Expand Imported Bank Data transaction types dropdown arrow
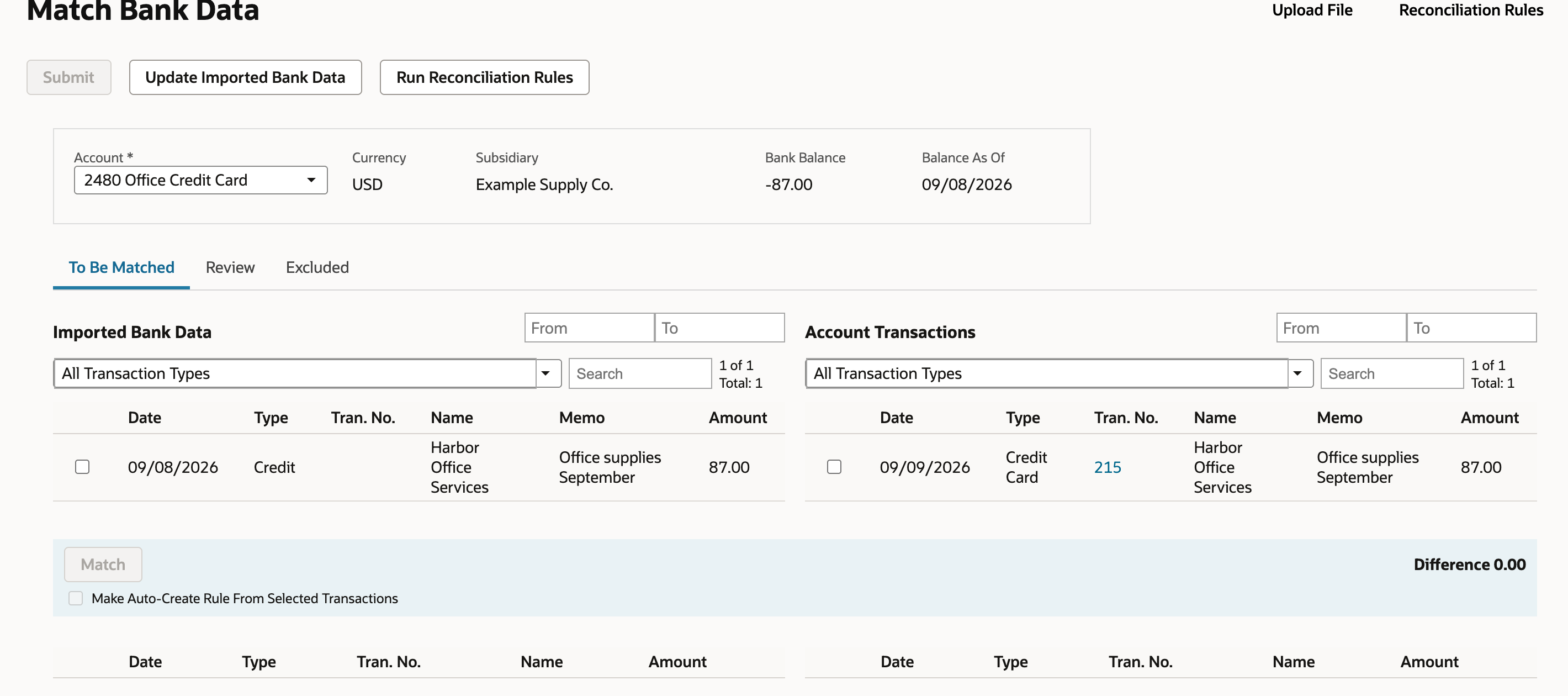1568x696 pixels. (x=547, y=373)
